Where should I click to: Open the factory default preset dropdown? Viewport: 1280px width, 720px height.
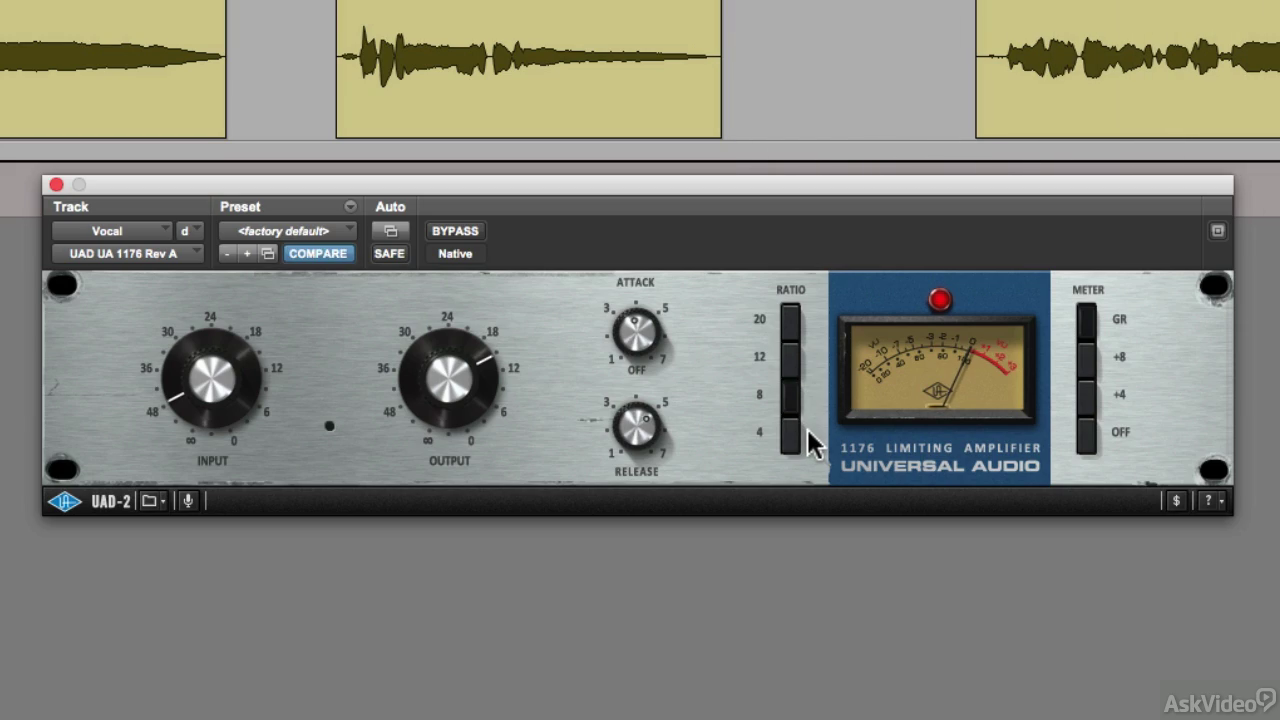coord(287,231)
